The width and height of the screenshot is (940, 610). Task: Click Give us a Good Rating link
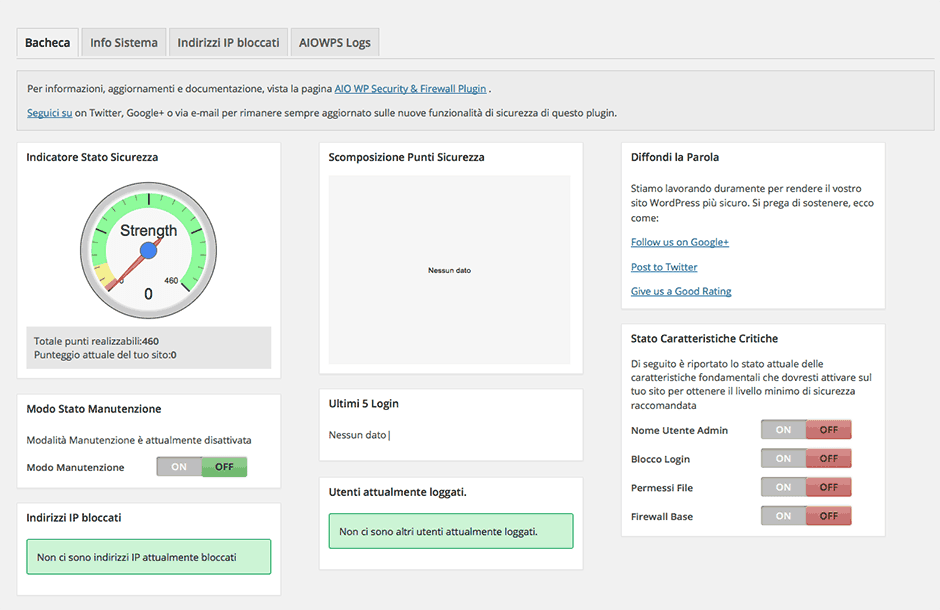pos(681,291)
